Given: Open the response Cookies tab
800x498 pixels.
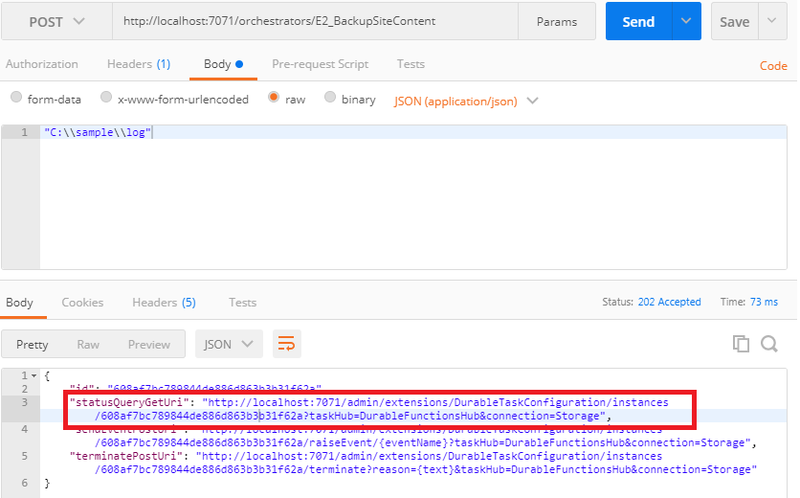Looking at the screenshot, I should pos(82,303).
